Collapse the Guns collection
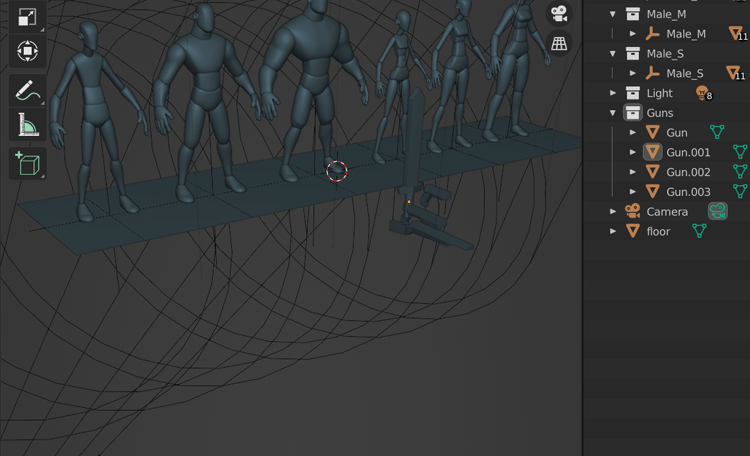This screenshot has width=750, height=456. pyautogui.click(x=613, y=113)
